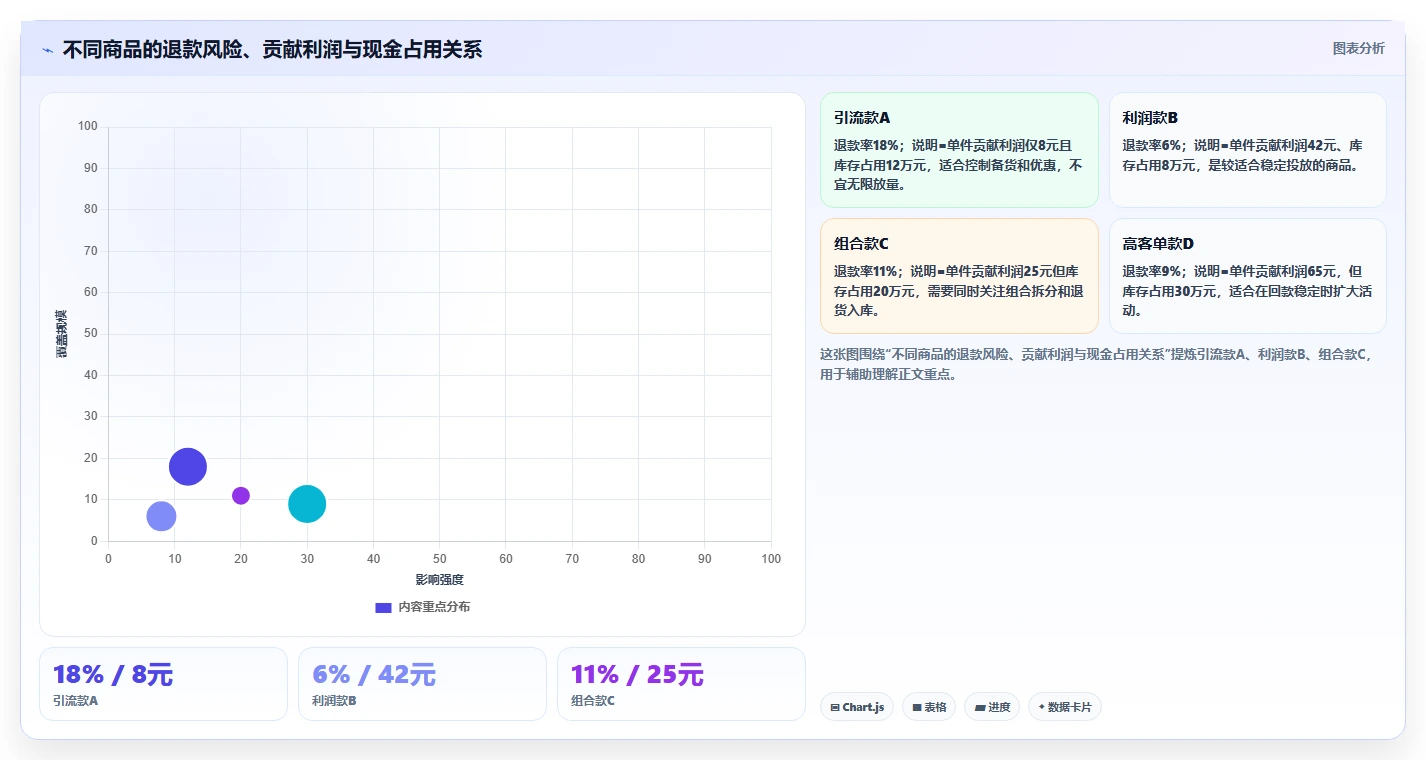
Task: Click the 6% / 42元 stat card
Action: (x=422, y=684)
